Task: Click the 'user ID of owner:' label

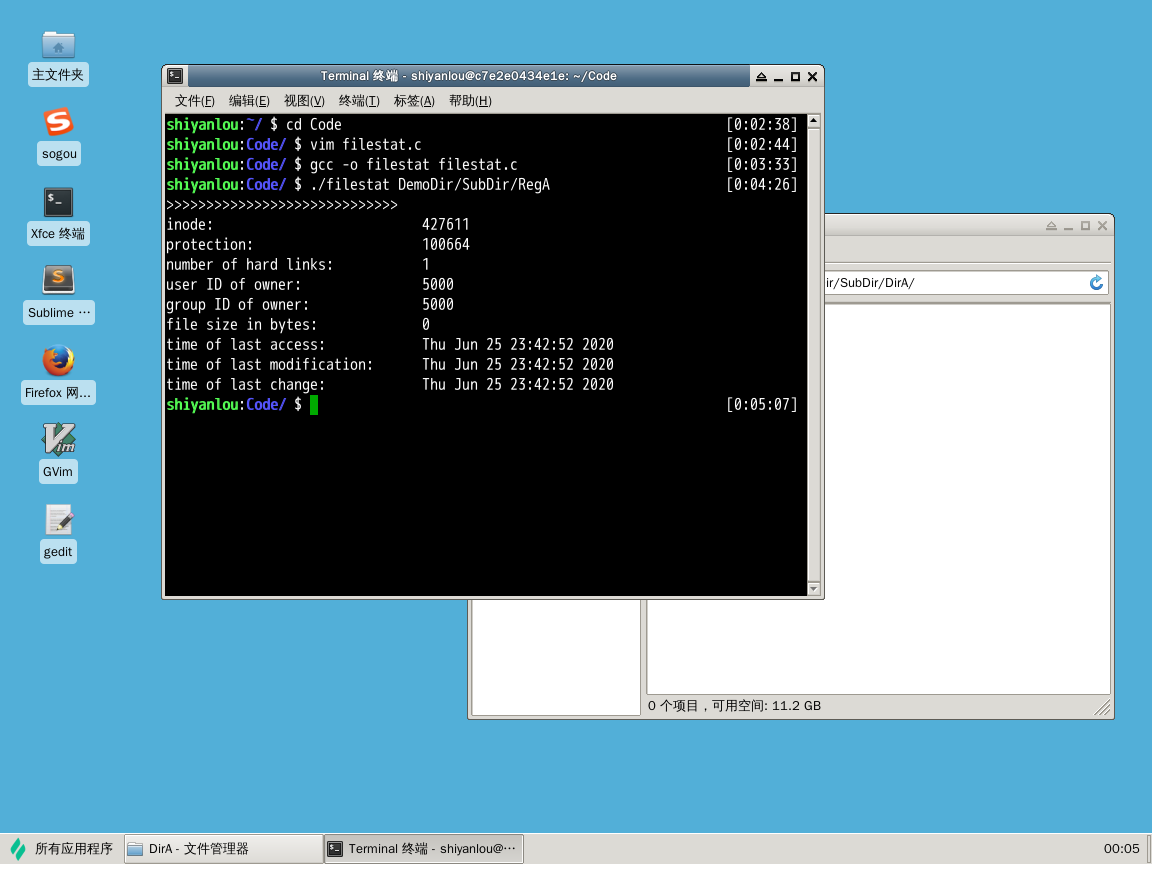Action: coord(233,284)
